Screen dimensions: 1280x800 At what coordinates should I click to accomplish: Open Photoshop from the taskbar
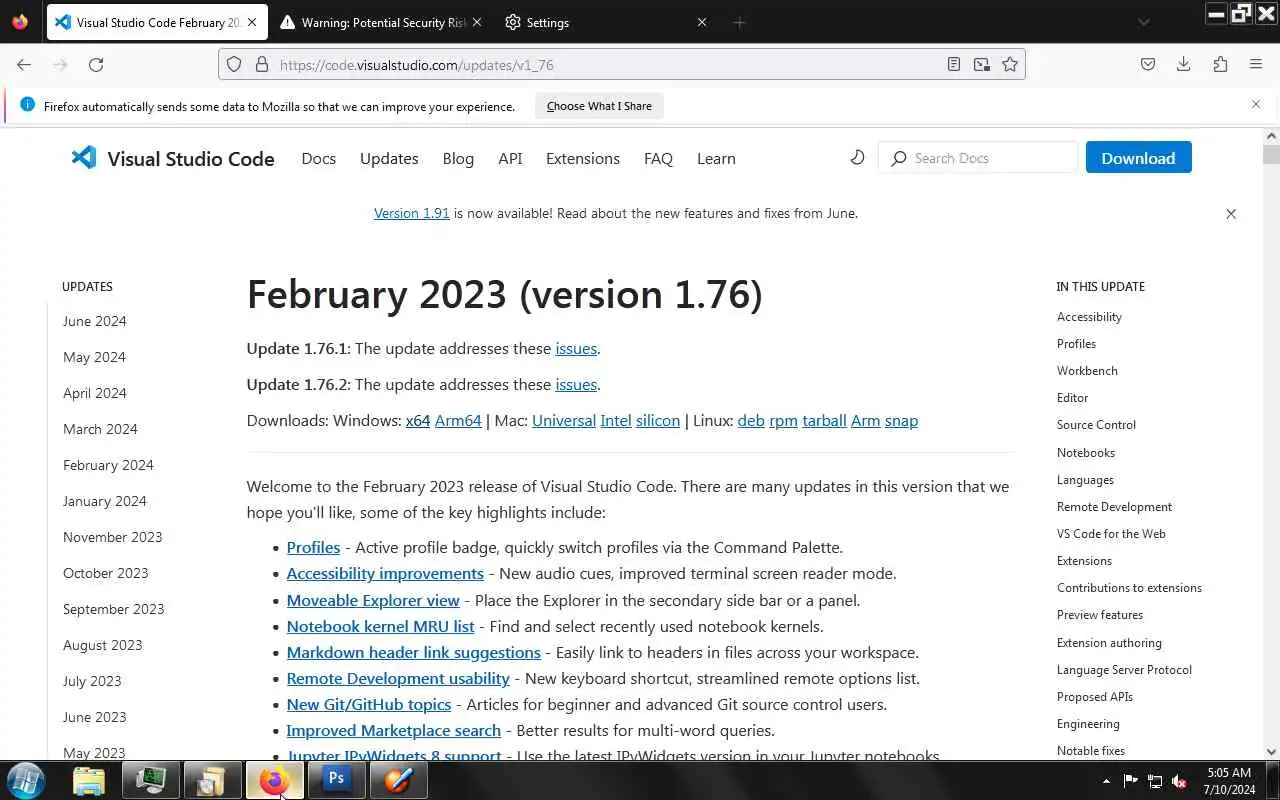click(336, 780)
